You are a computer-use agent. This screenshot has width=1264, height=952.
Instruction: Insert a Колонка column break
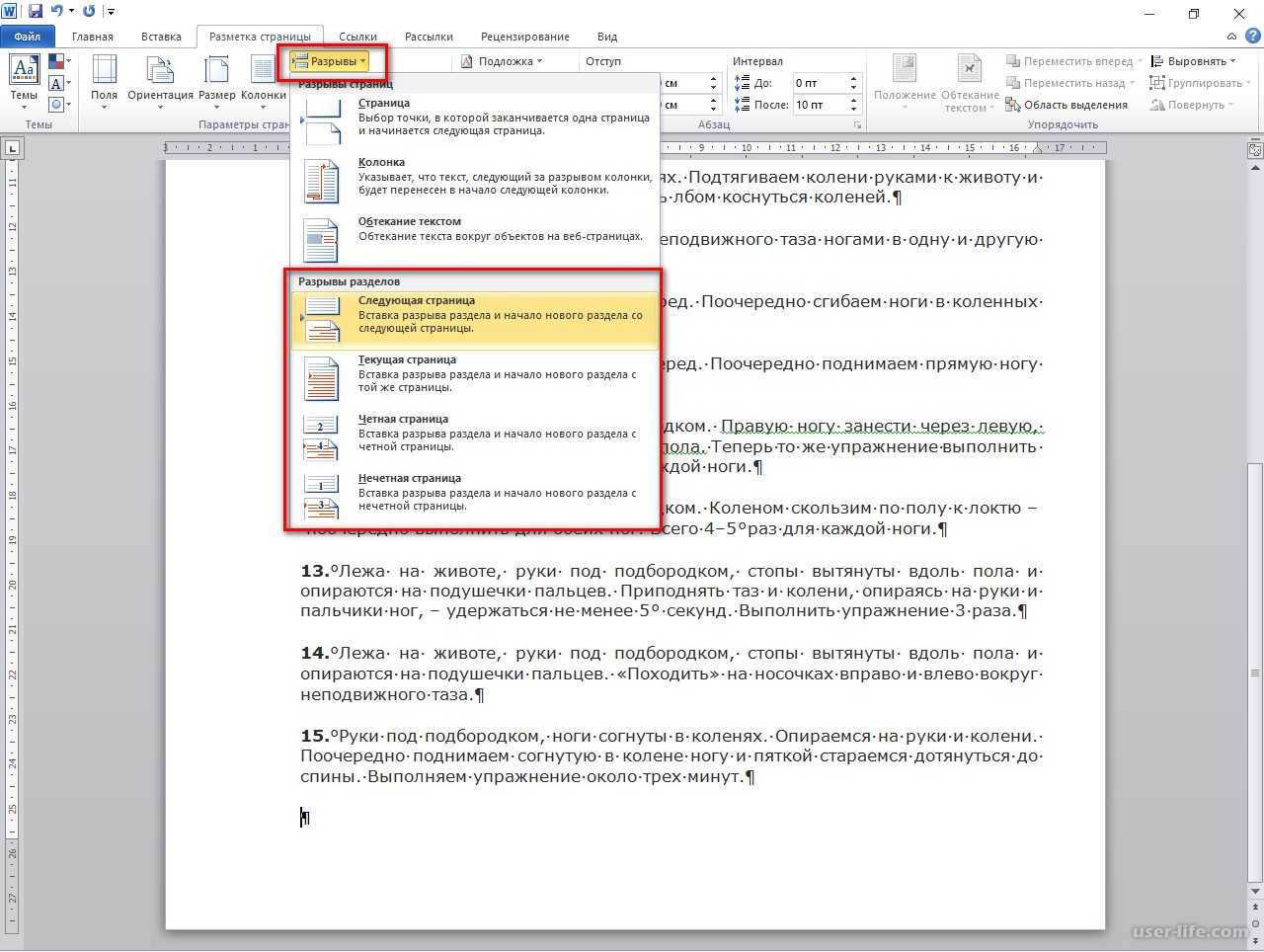pyautogui.click(x=475, y=181)
